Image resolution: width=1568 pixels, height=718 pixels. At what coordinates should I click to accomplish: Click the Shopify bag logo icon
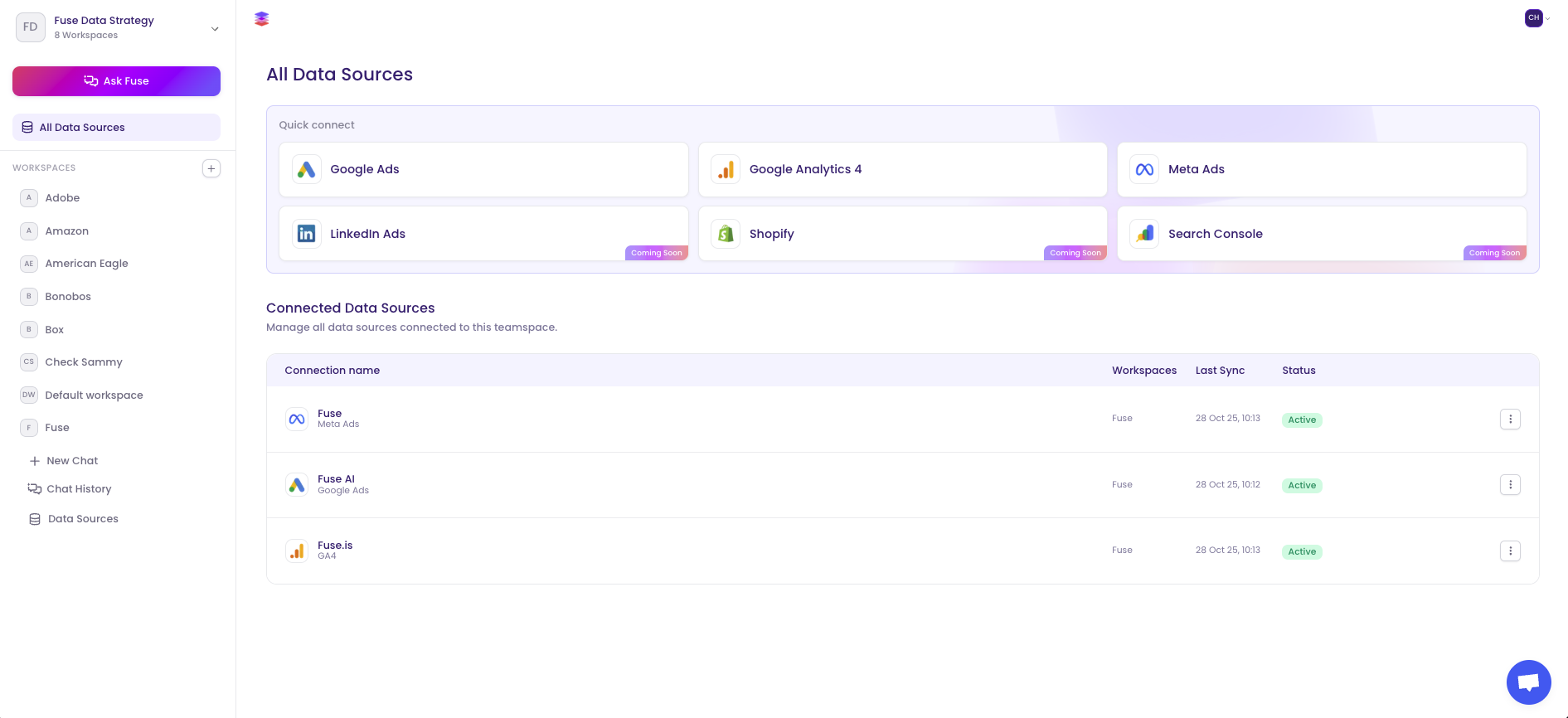[726, 234]
